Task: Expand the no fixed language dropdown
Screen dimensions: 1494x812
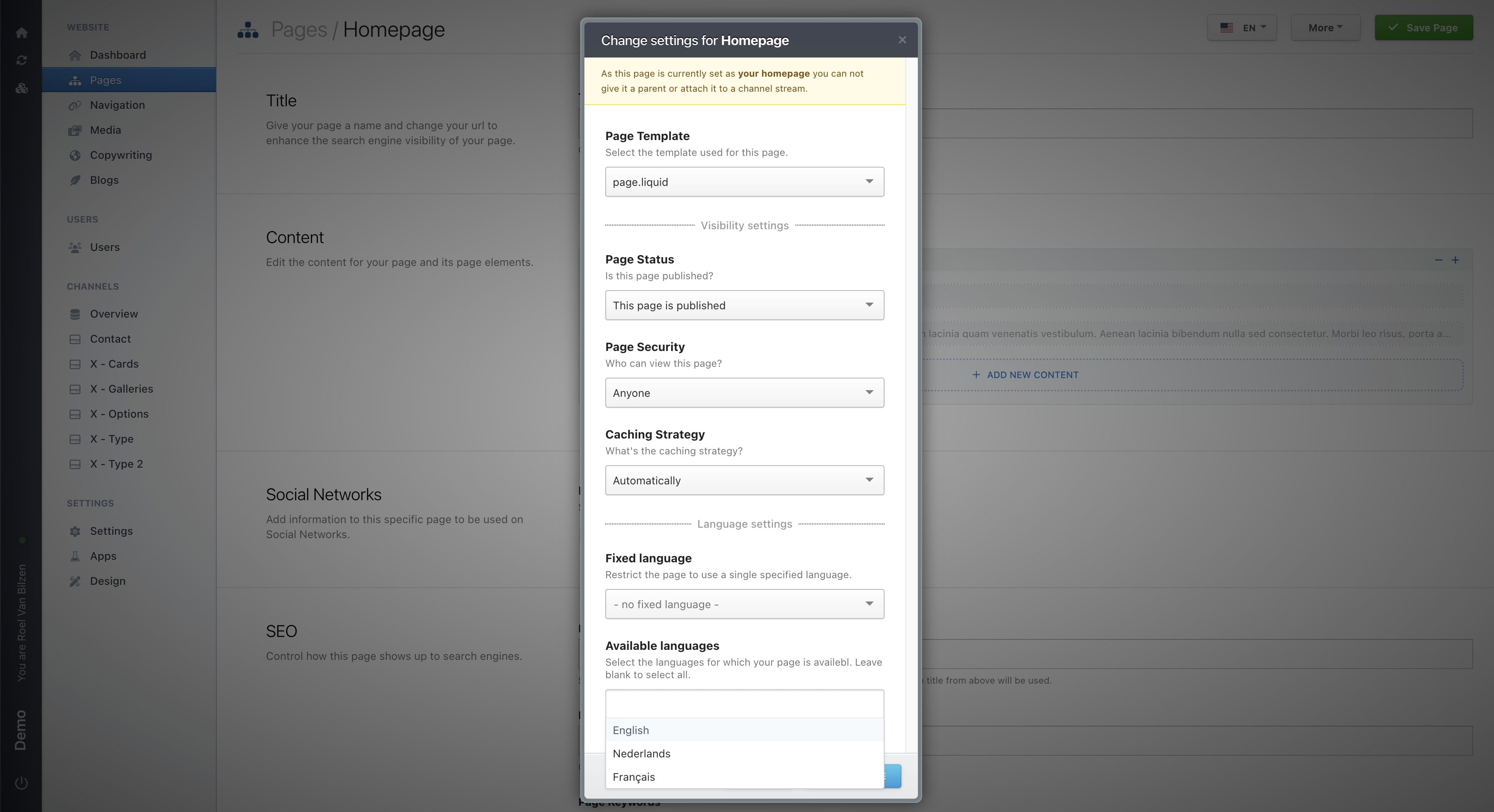Action: click(x=744, y=604)
